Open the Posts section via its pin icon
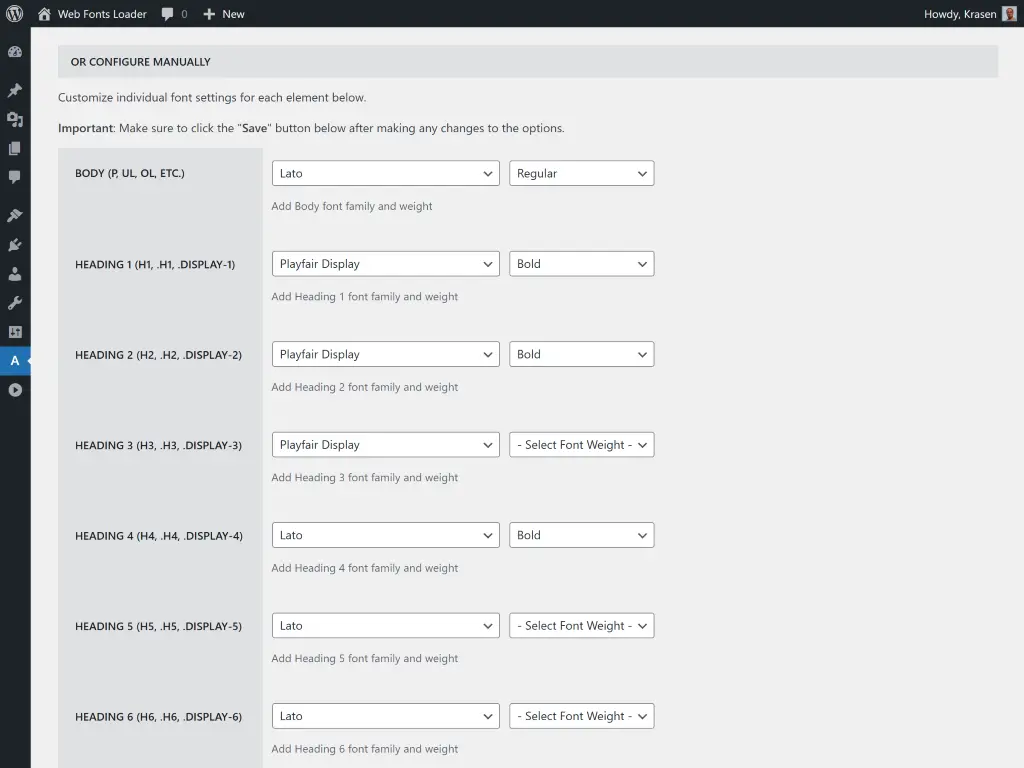Image resolution: width=1024 pixels, height=768 pixels. click(15, 89)
